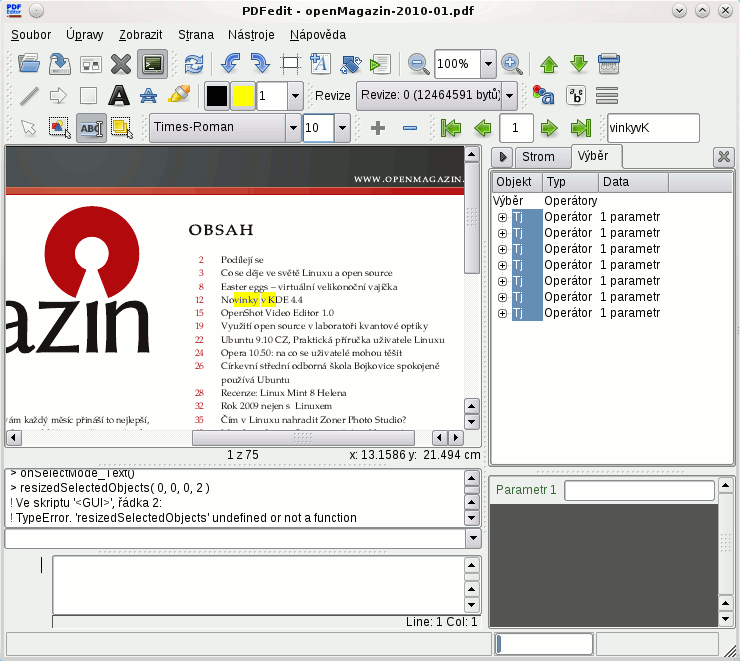Open the Úpravy menu
This screenshot has width=740, height=661.
click(x=84, y=35)
